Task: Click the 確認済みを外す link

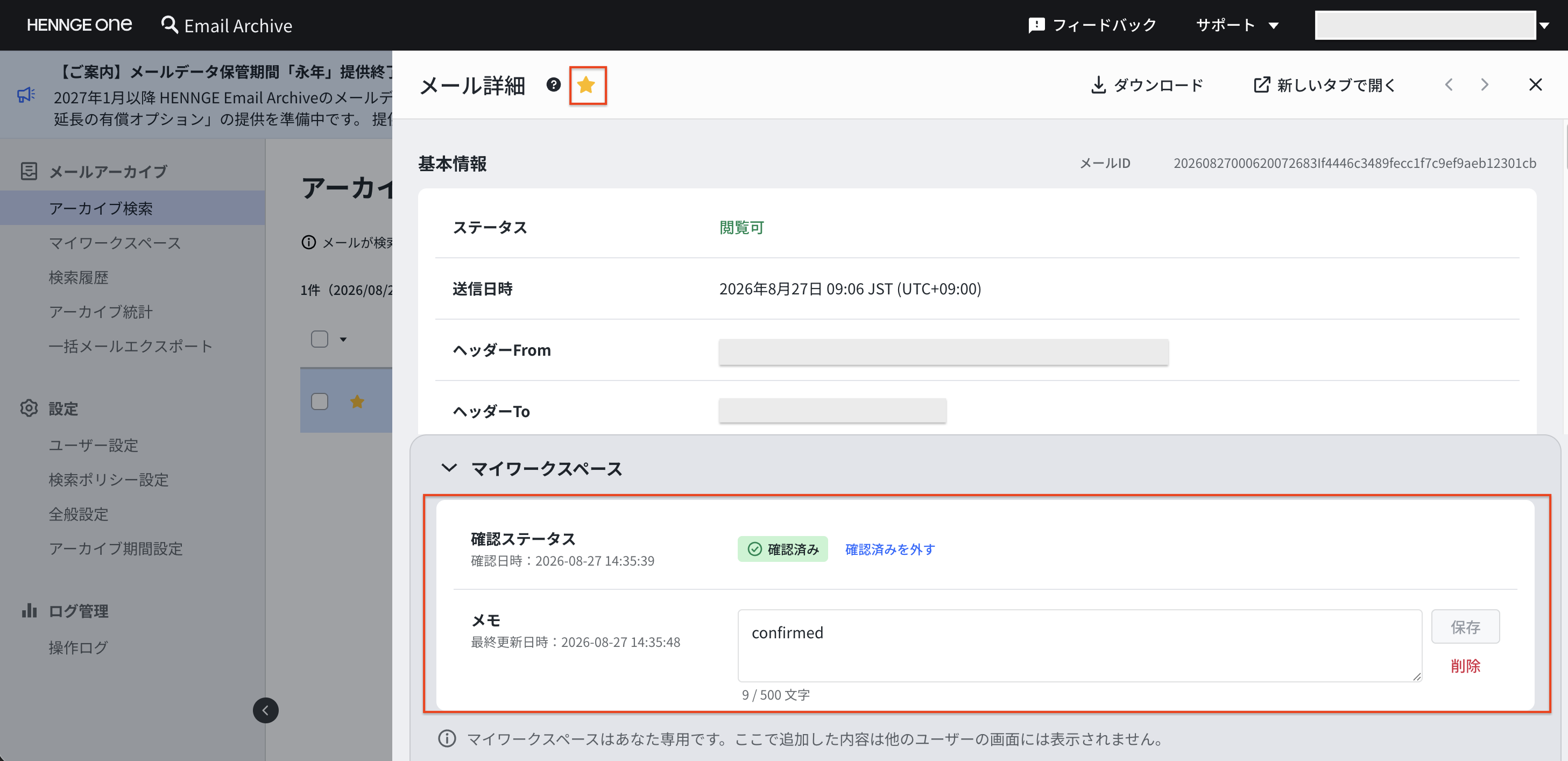Action: (x=890, y=549)
